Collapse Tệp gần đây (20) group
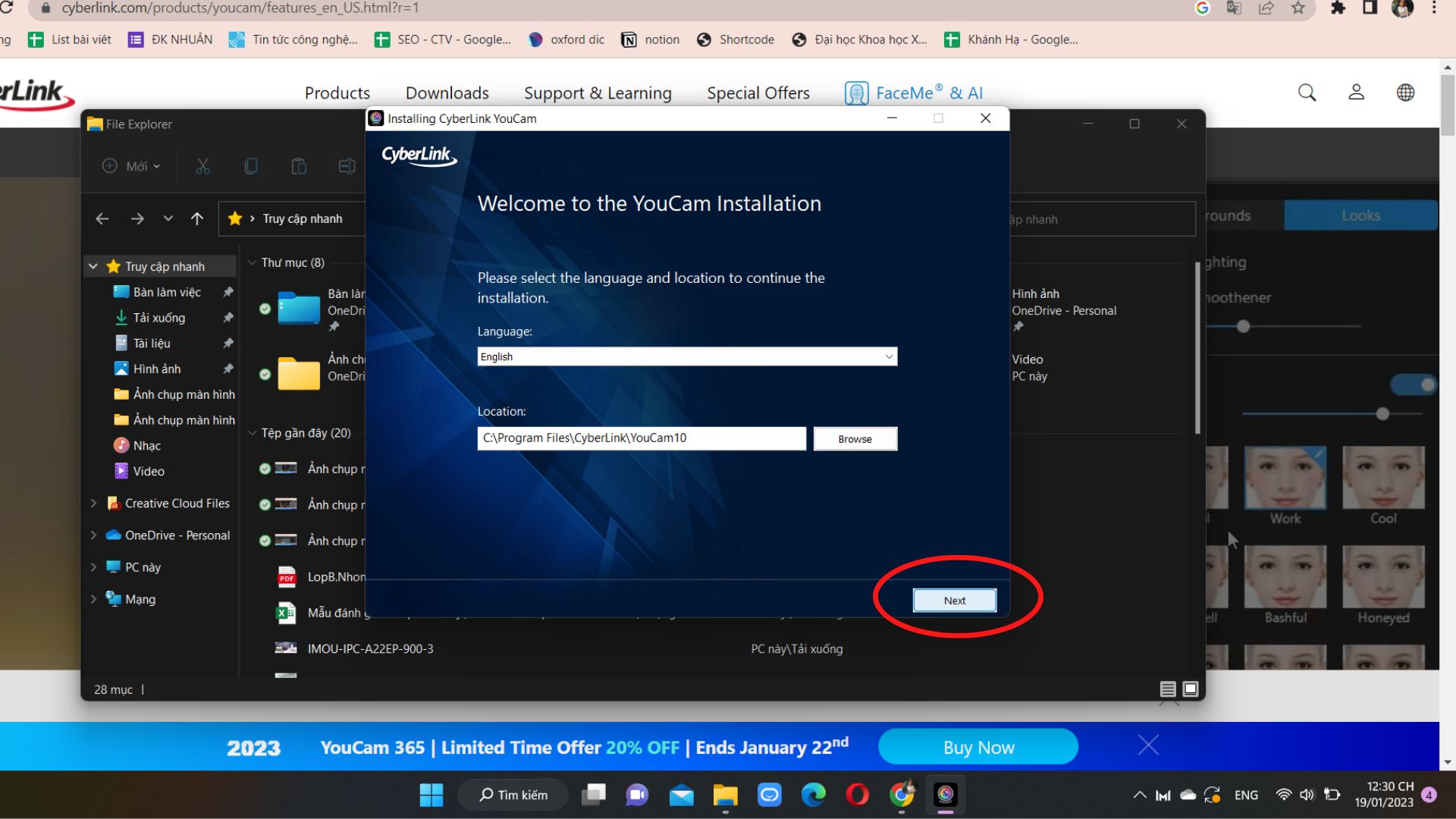This screenshot has width=1456, height=819. [x=252, y=434]
